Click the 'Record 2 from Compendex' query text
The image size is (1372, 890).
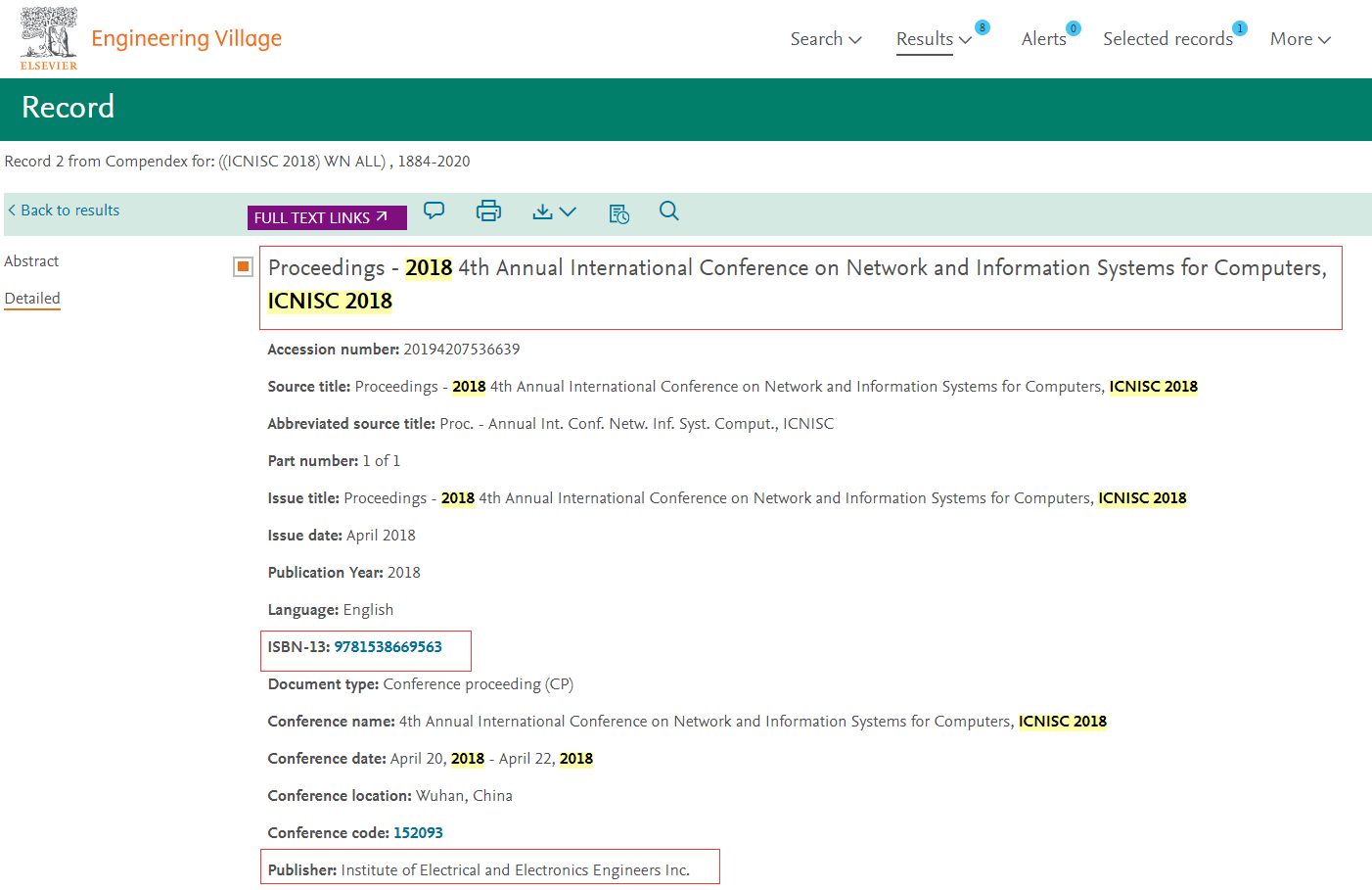(237, 162)
